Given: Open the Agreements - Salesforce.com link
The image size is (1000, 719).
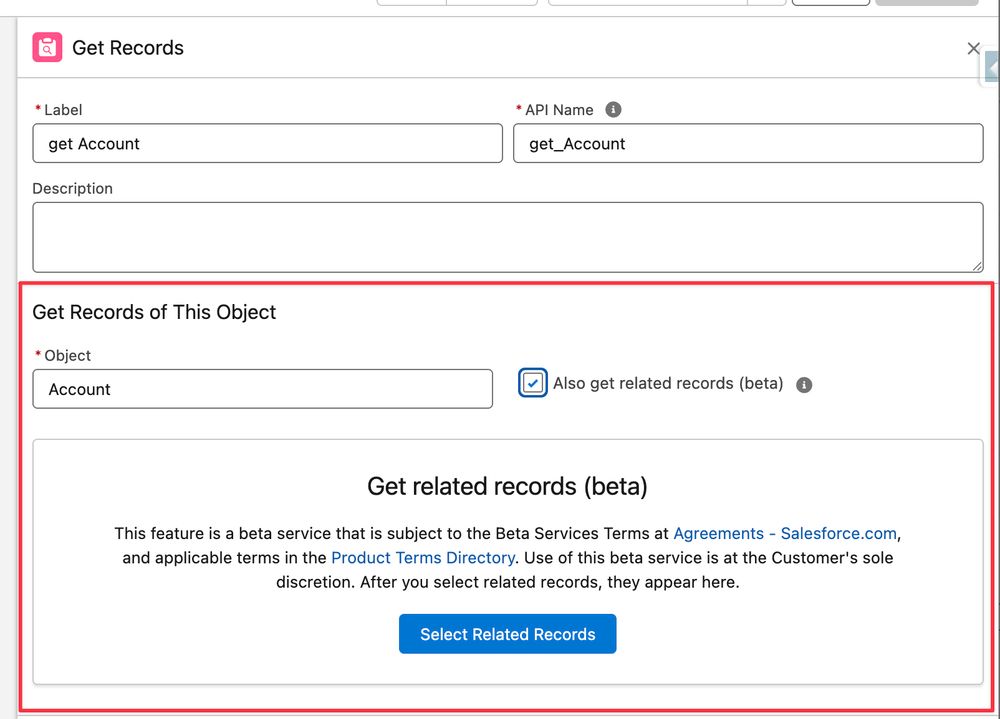Looking at the screenshot, I should (x=784, y=533).
